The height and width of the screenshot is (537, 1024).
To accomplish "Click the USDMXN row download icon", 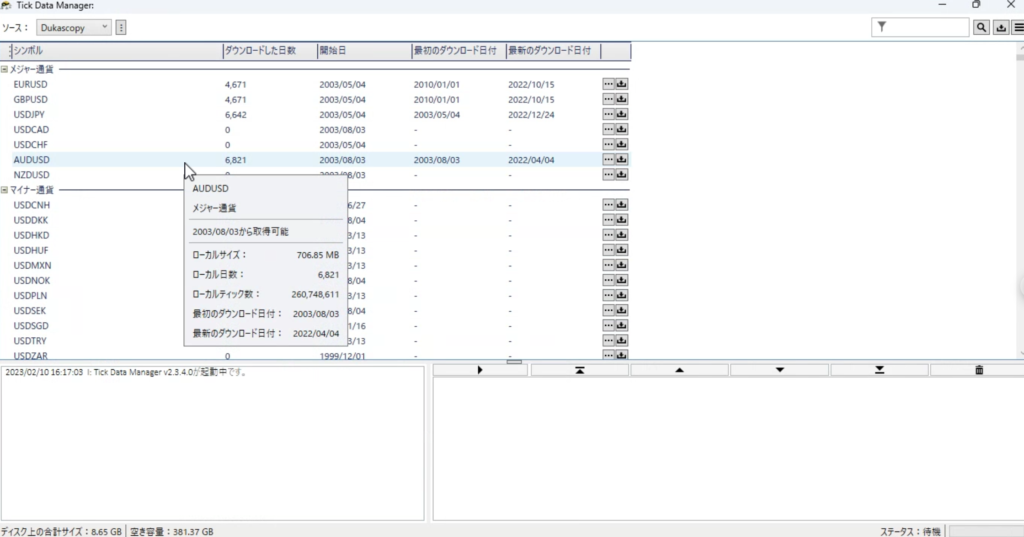I will [622, 265].
